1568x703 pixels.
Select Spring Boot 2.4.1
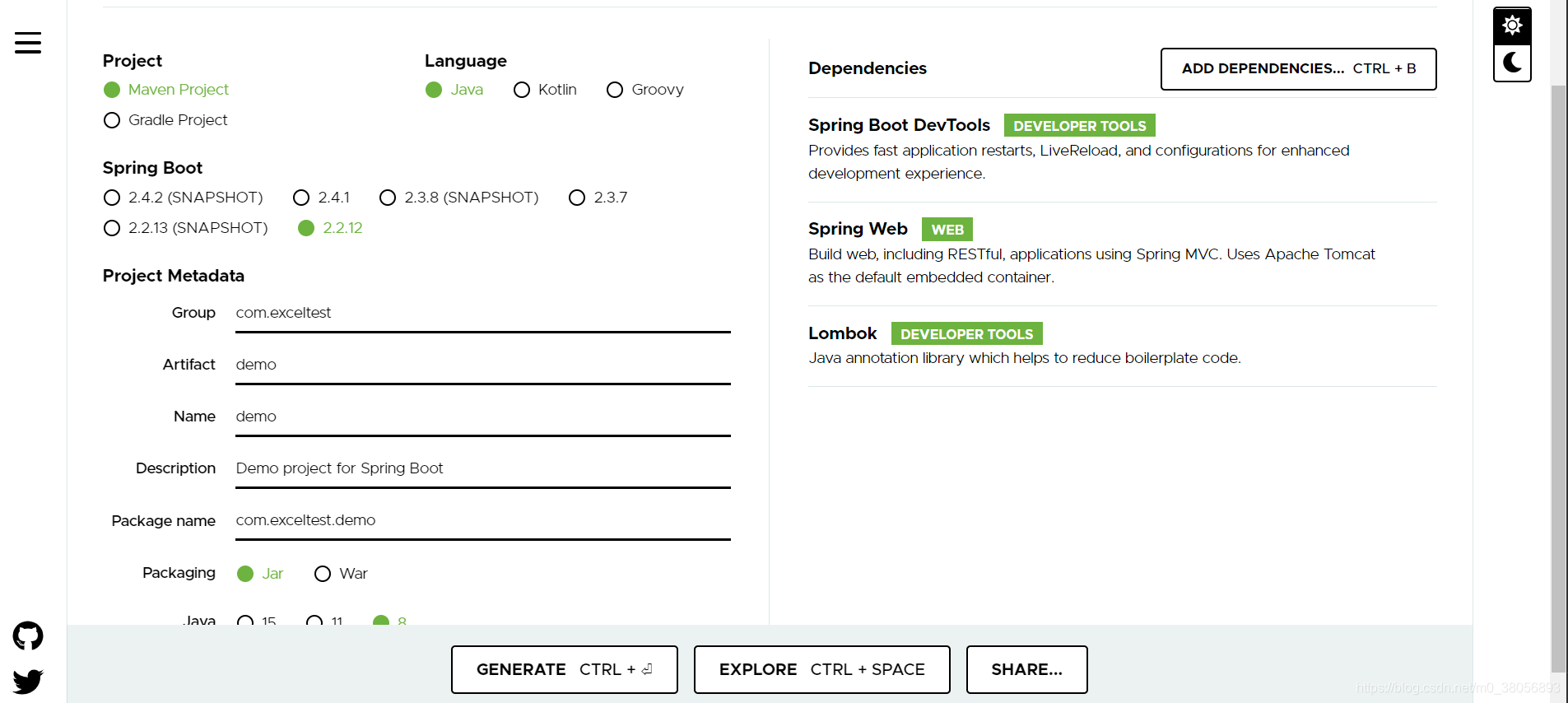coord(322,198)
